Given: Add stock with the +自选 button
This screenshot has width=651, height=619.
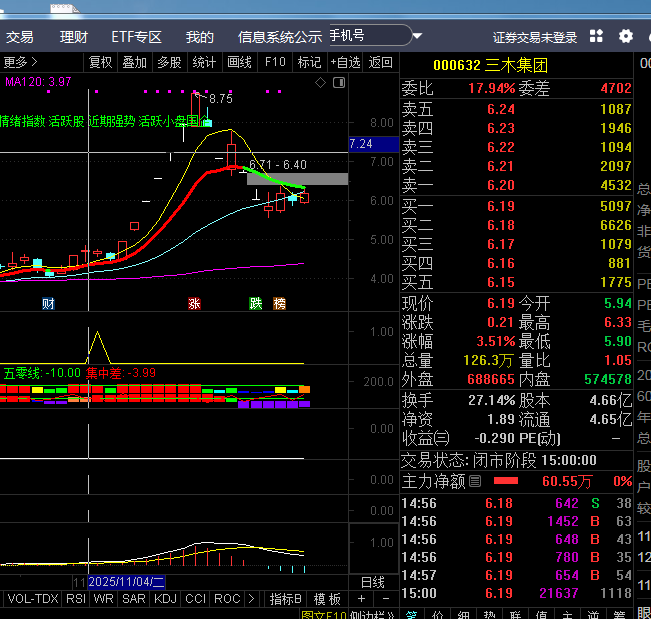Looking at the screenshot, I should tap(344, 62).
